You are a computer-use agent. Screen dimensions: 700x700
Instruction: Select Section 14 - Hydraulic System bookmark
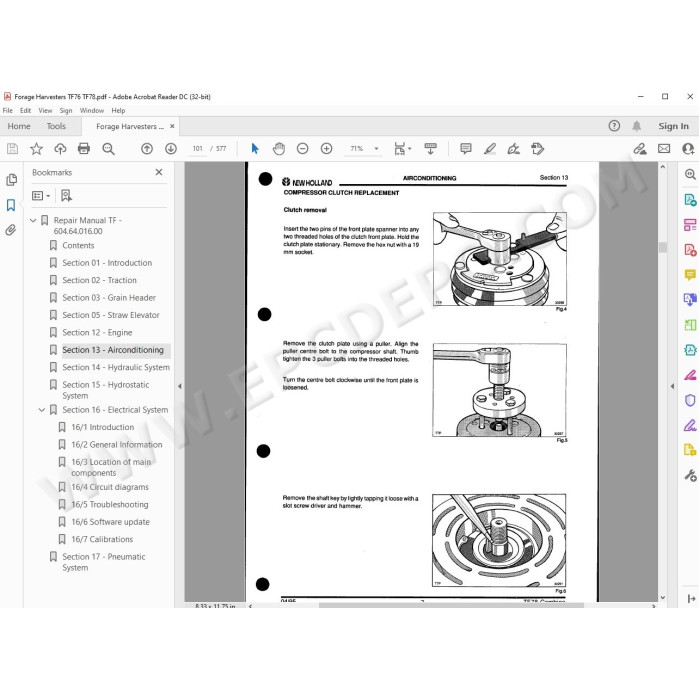[116, 367]
